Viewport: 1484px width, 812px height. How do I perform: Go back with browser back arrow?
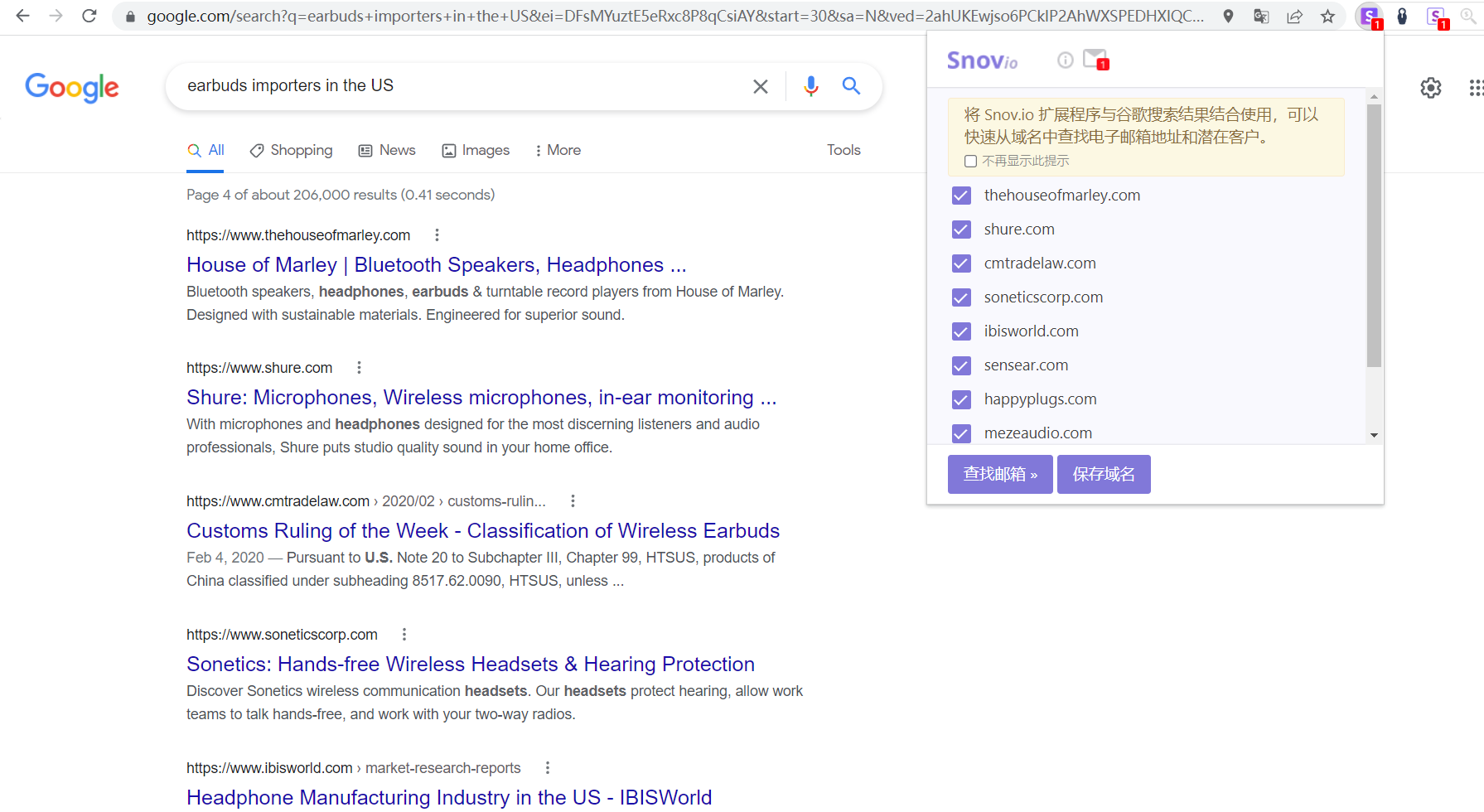tap(22, 16)
